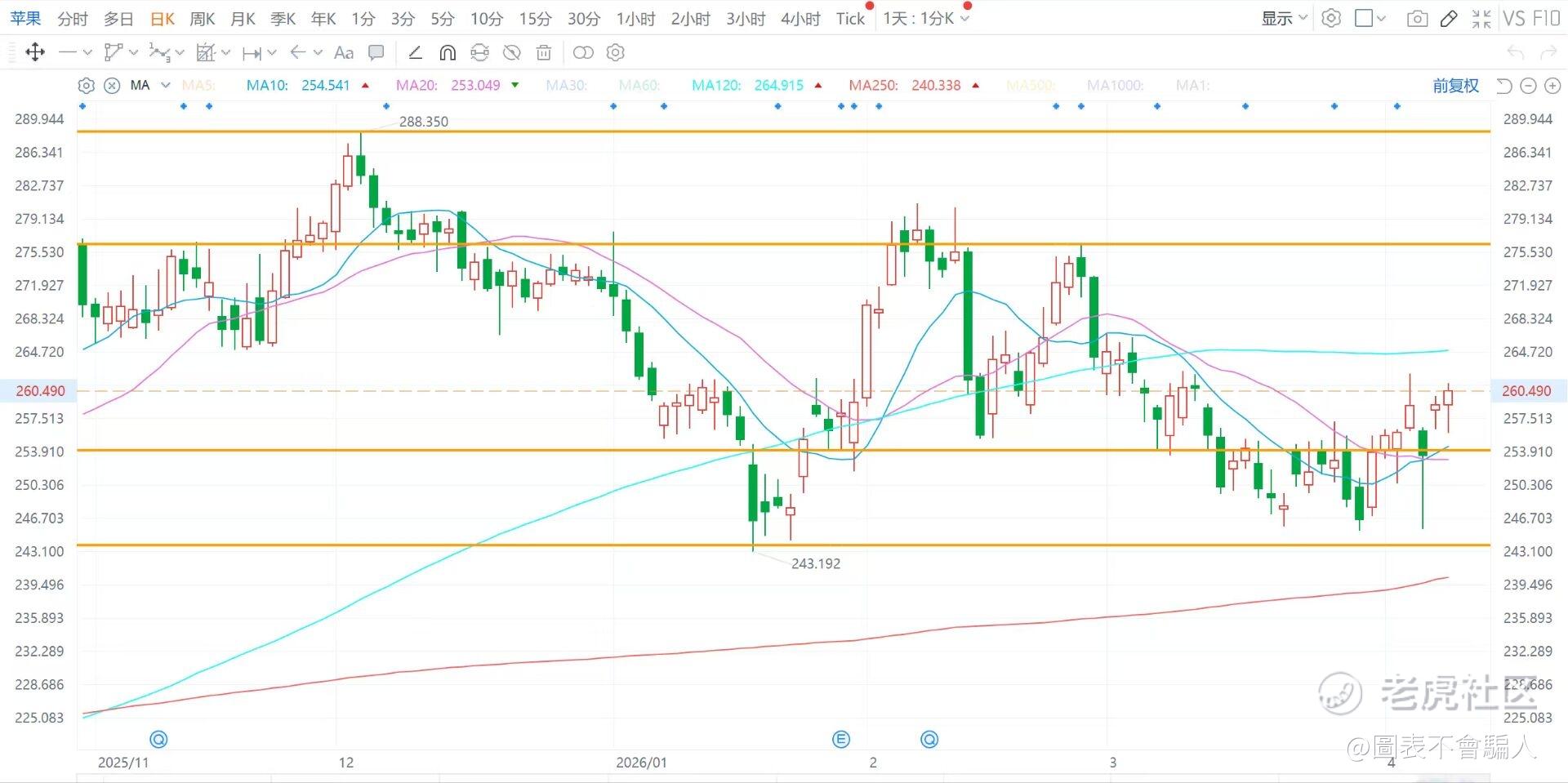Select the numbered wave pattern tool
Viewport: 1568px width, 783px height.
coord(159,53)
